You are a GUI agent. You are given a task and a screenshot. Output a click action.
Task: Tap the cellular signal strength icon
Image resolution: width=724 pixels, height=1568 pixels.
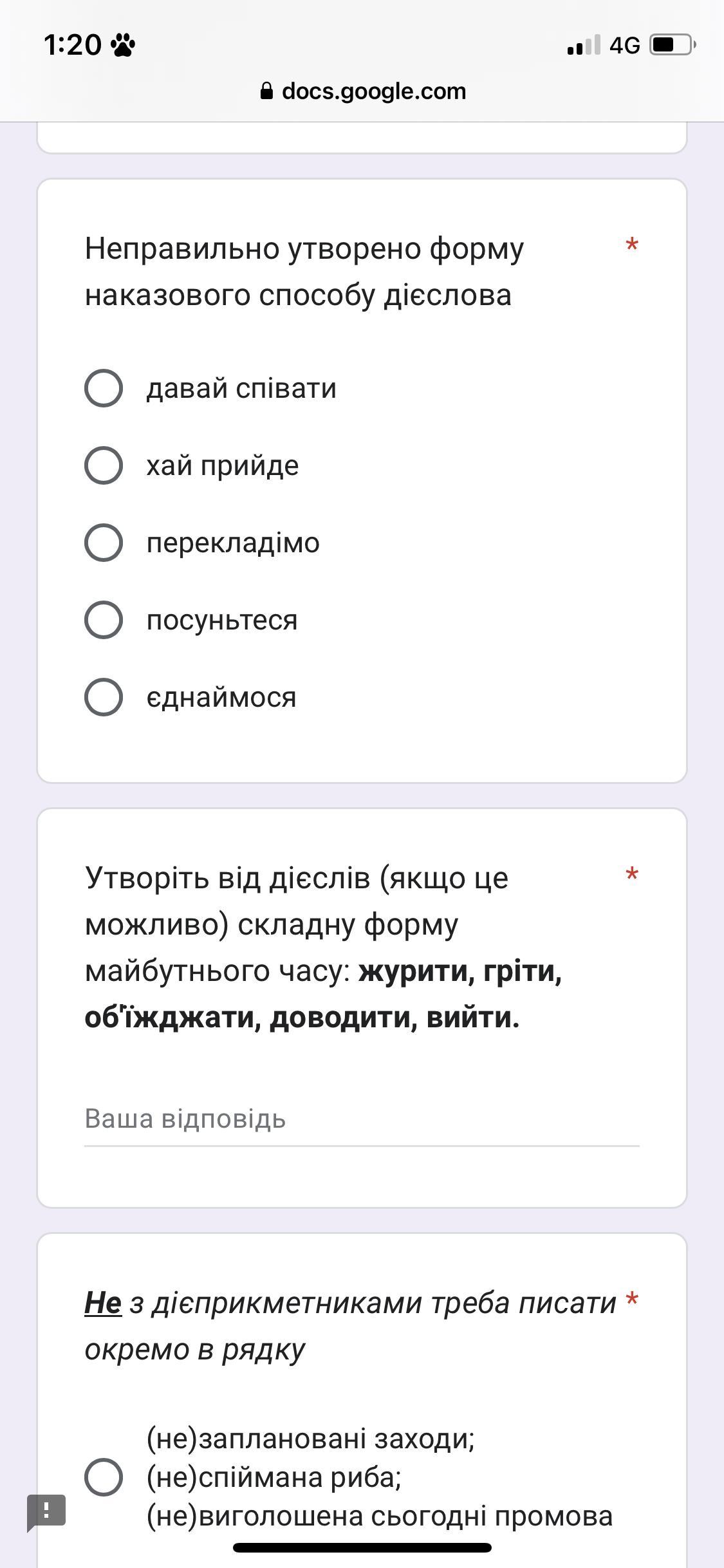(584, 46)
